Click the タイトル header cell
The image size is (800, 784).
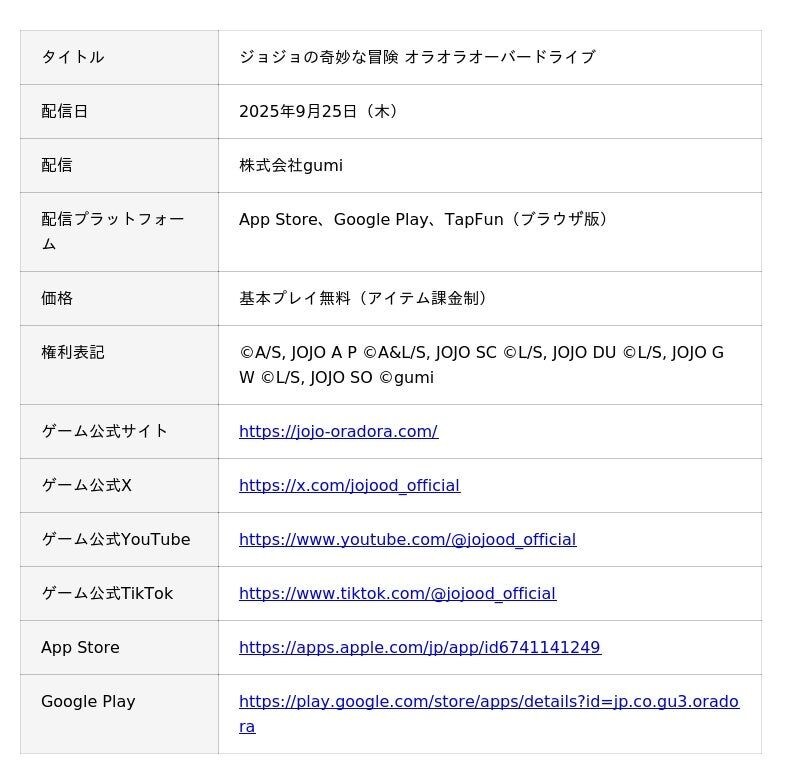[119, 58]
